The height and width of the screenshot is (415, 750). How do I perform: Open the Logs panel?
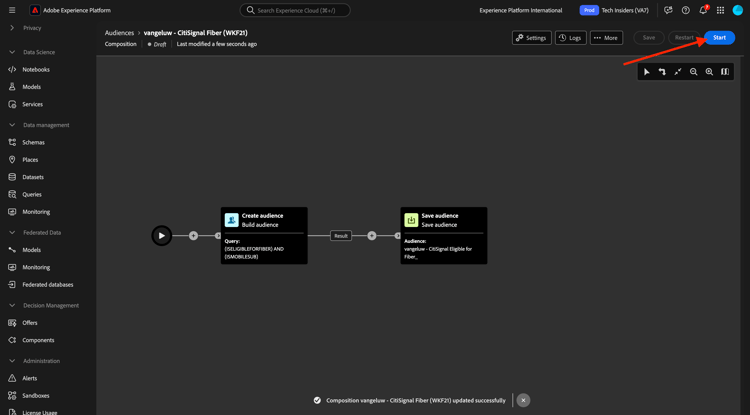tap(571, 38)
